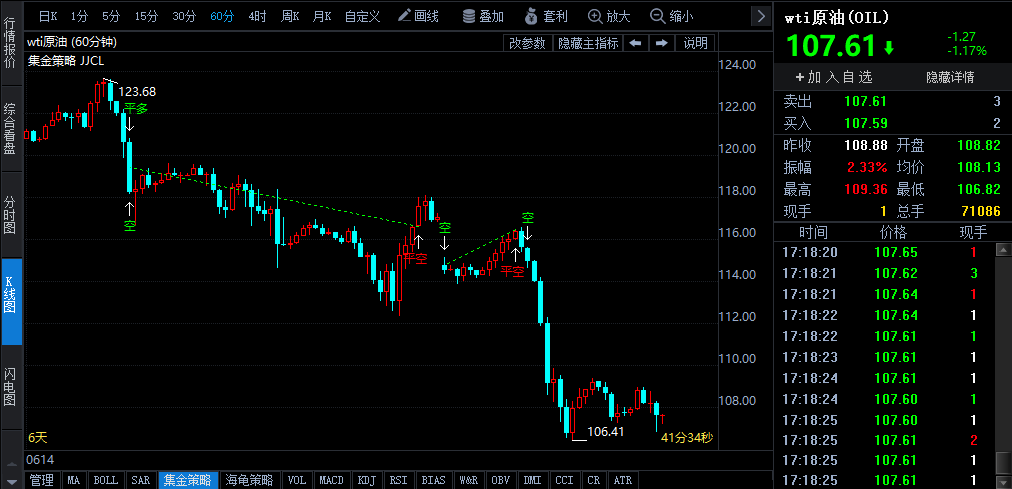Click the 总手 value 71086
Screen dimensions: 1012x489
pos(979,211)
